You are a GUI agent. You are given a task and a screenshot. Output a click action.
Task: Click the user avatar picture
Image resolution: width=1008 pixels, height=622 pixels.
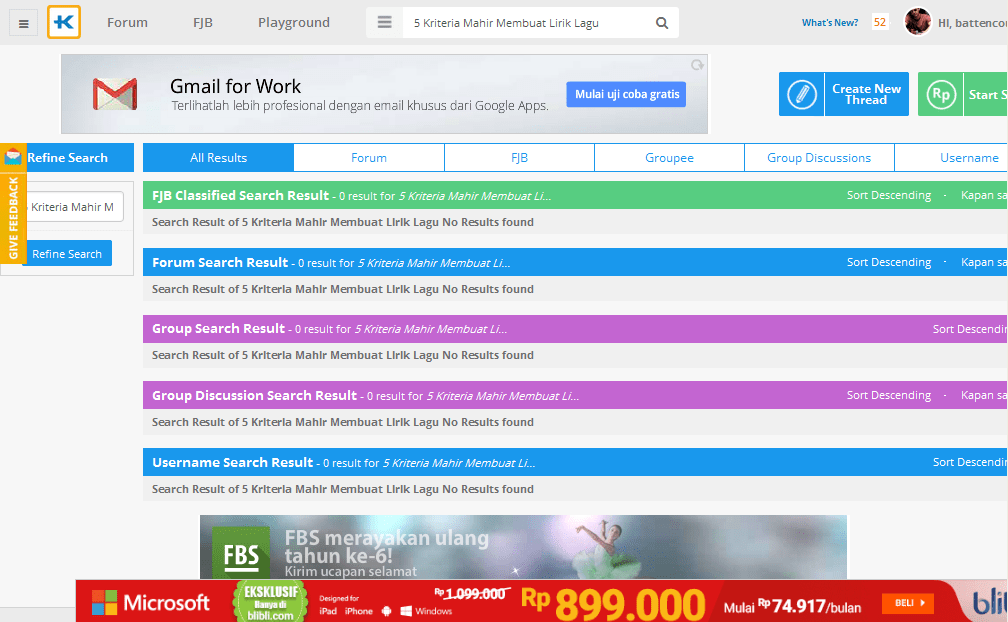click(x=917, y=22)
